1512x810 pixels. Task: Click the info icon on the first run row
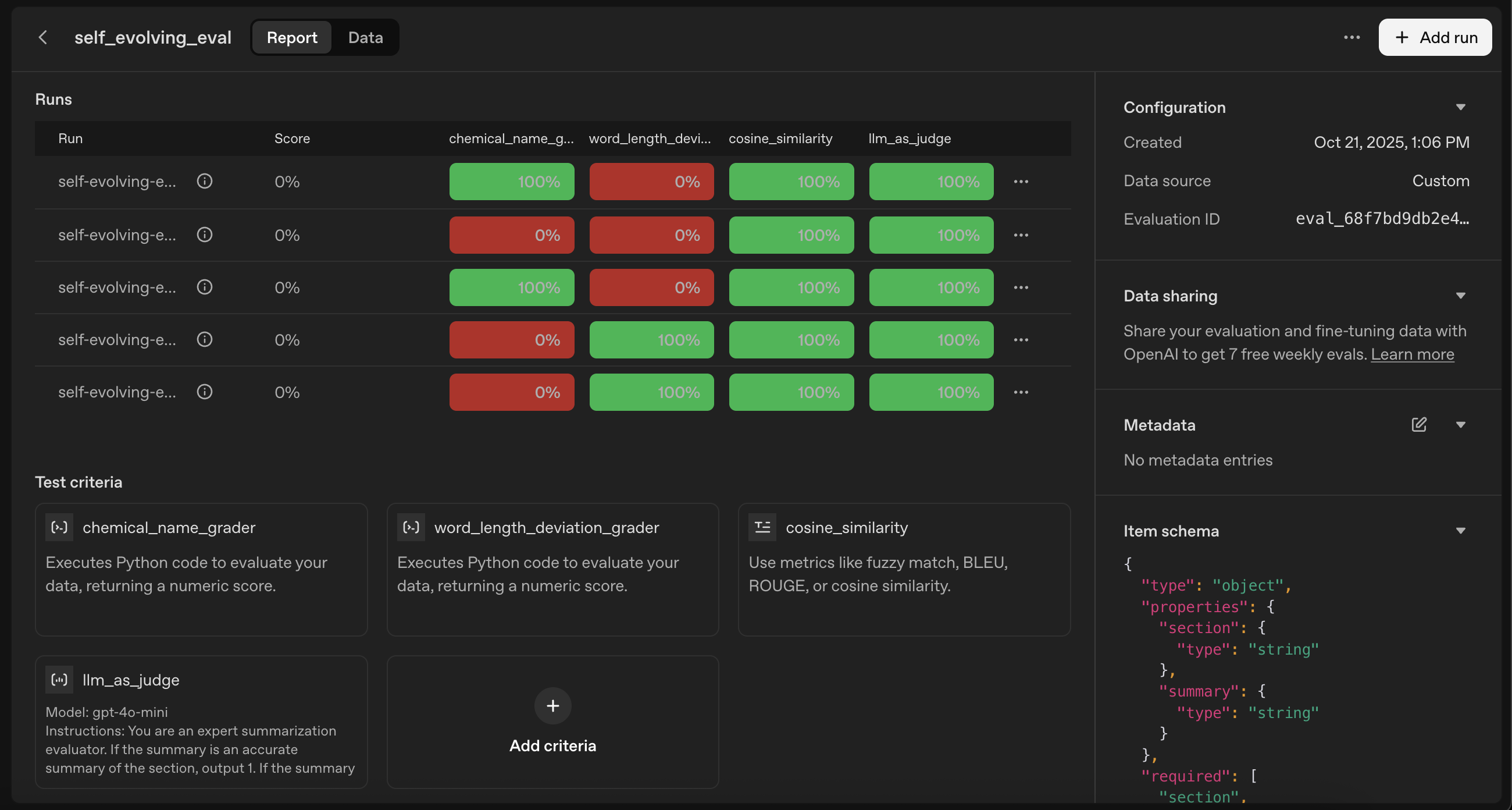[204, 181]
